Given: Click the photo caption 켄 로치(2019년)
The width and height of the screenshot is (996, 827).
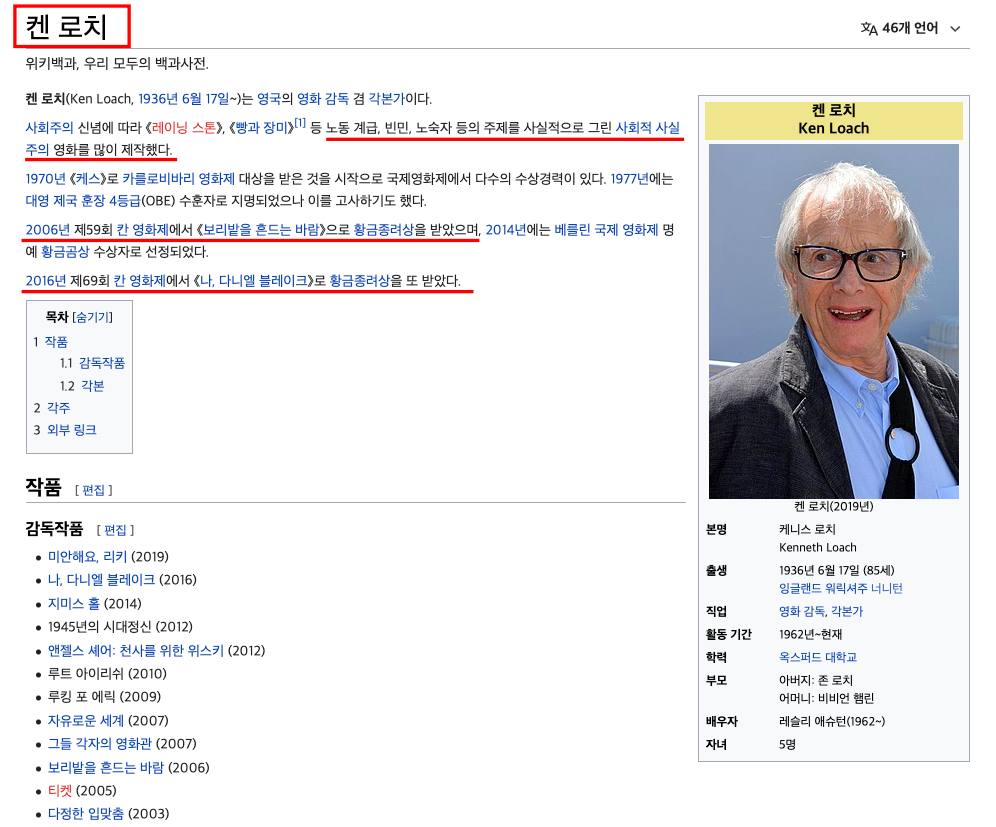Looking at the screenshot, I should (x=833, y=506).
